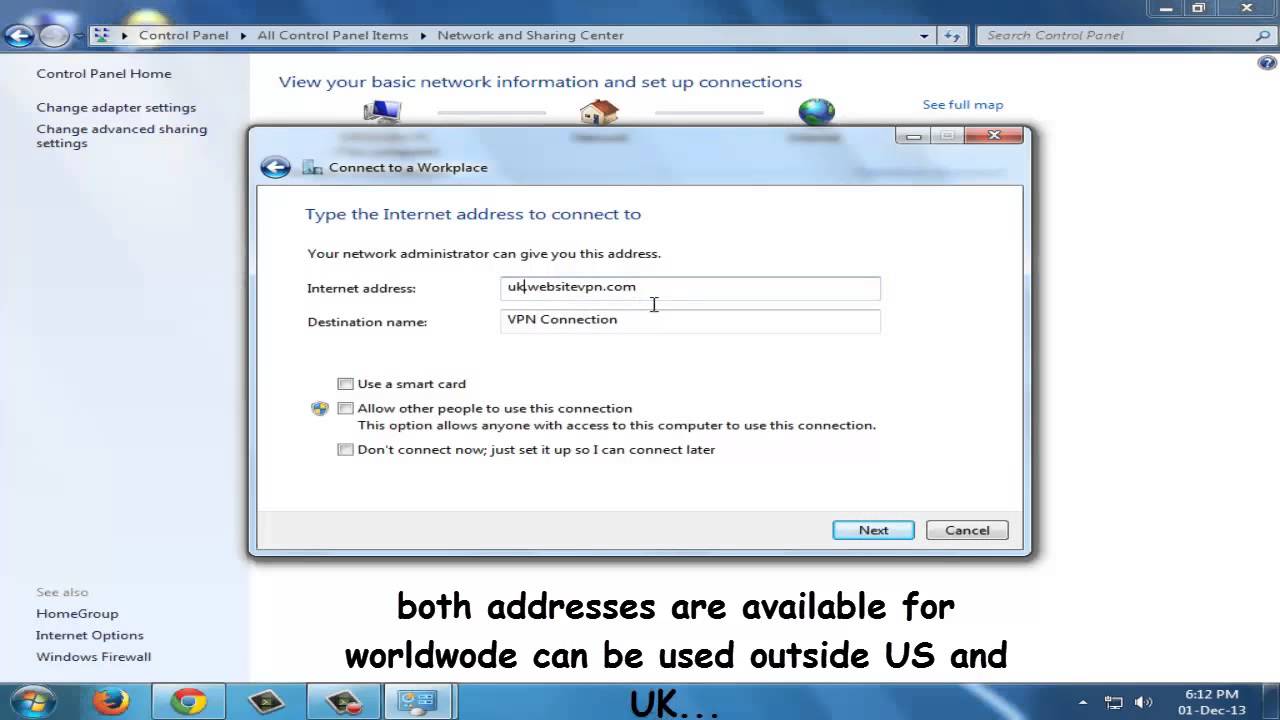Open Firefox from the taskbar
The width and height of the screenshot is (1280, 720).
(111, 702)
